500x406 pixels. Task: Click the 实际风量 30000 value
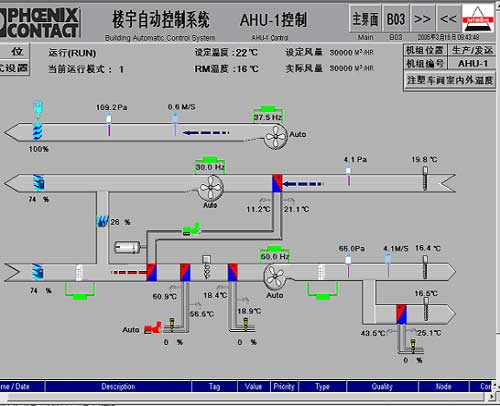click(351, 68)
